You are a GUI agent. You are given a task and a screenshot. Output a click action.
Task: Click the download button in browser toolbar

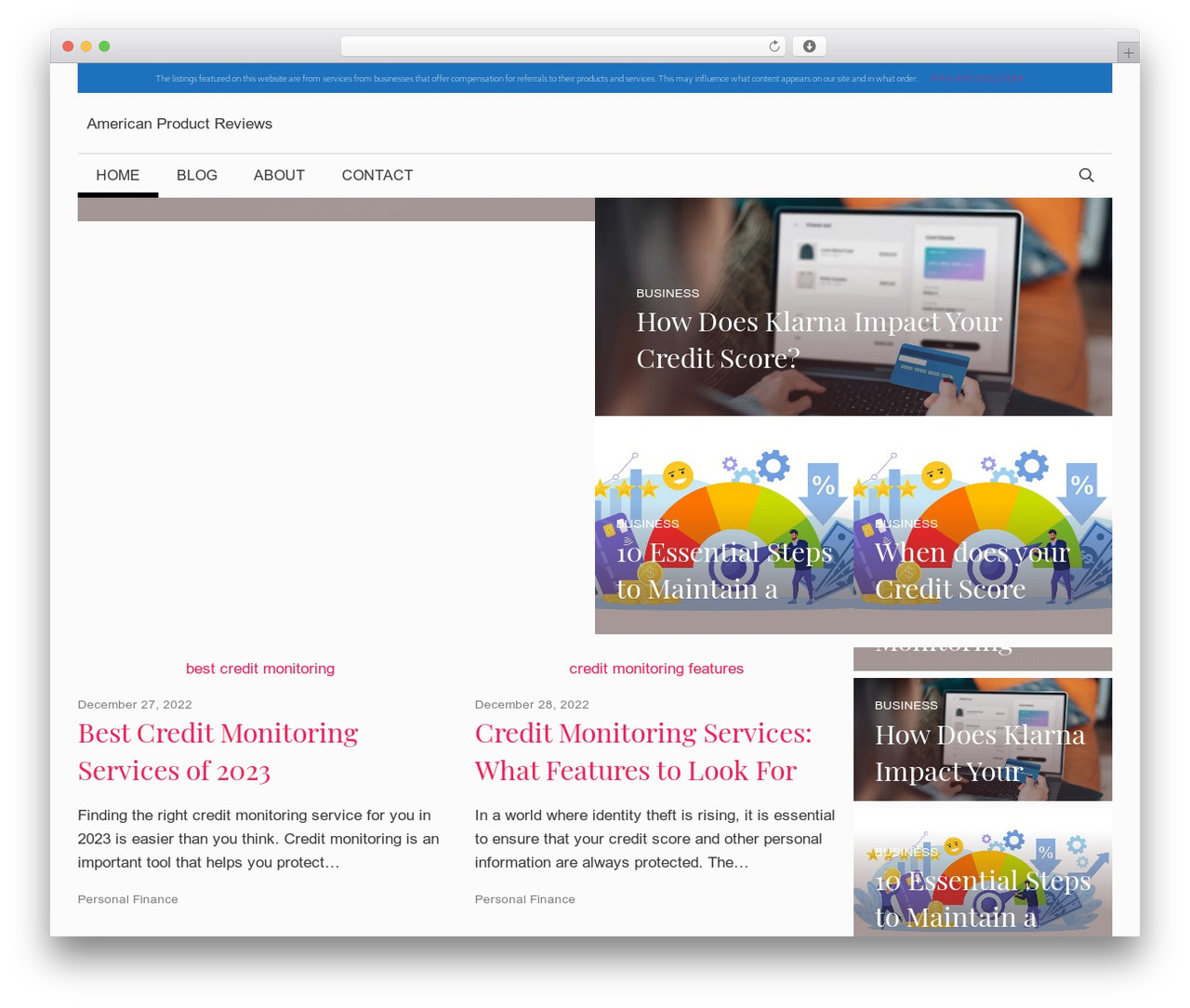[x=810, y=46]
